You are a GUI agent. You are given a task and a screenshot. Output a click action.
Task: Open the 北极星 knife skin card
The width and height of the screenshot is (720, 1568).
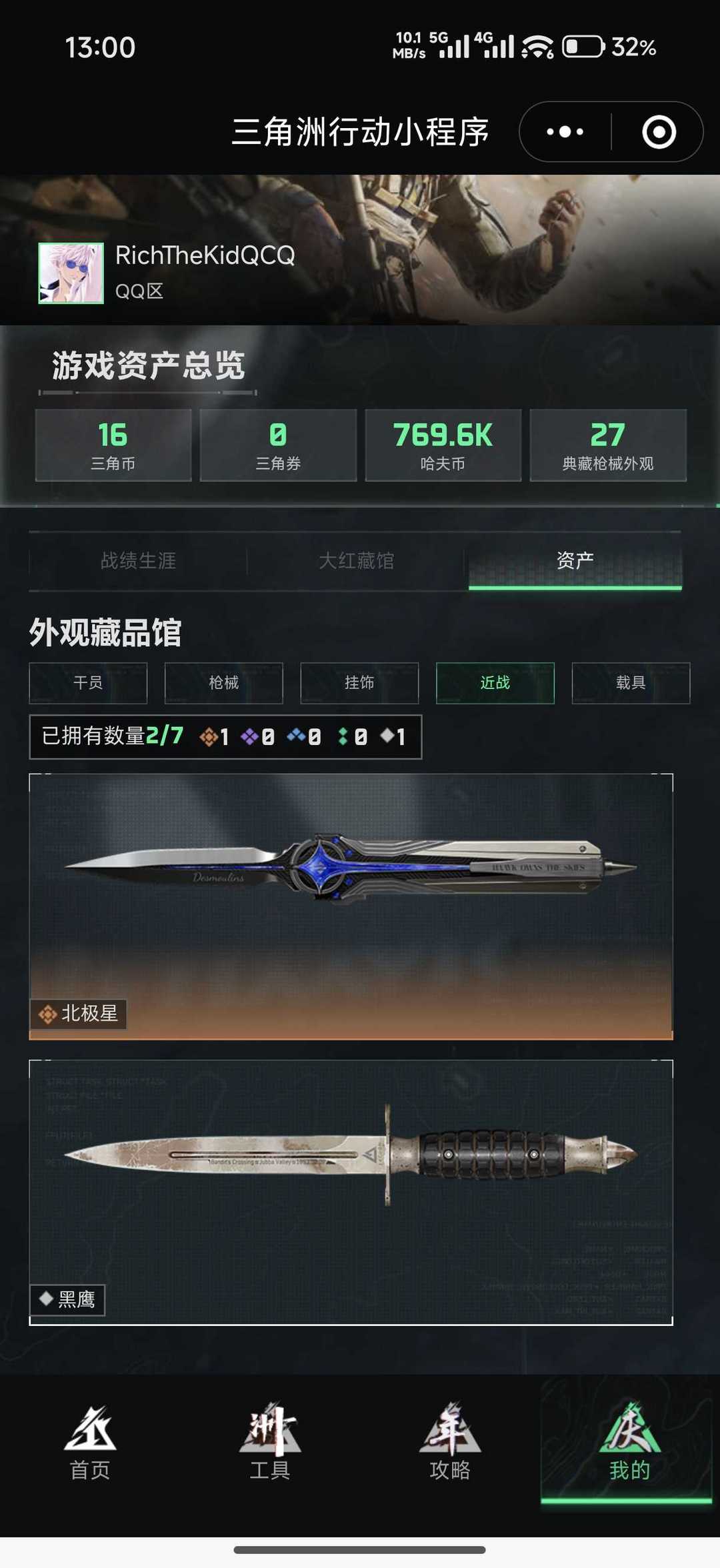tap(351, 906)
